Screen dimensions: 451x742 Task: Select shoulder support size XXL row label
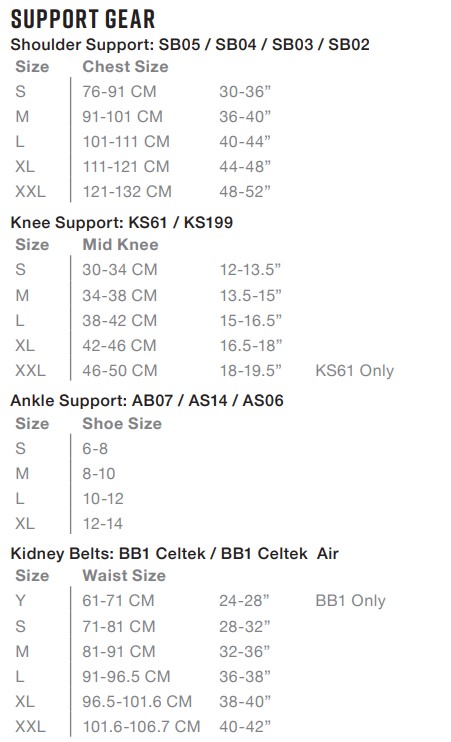30,192
